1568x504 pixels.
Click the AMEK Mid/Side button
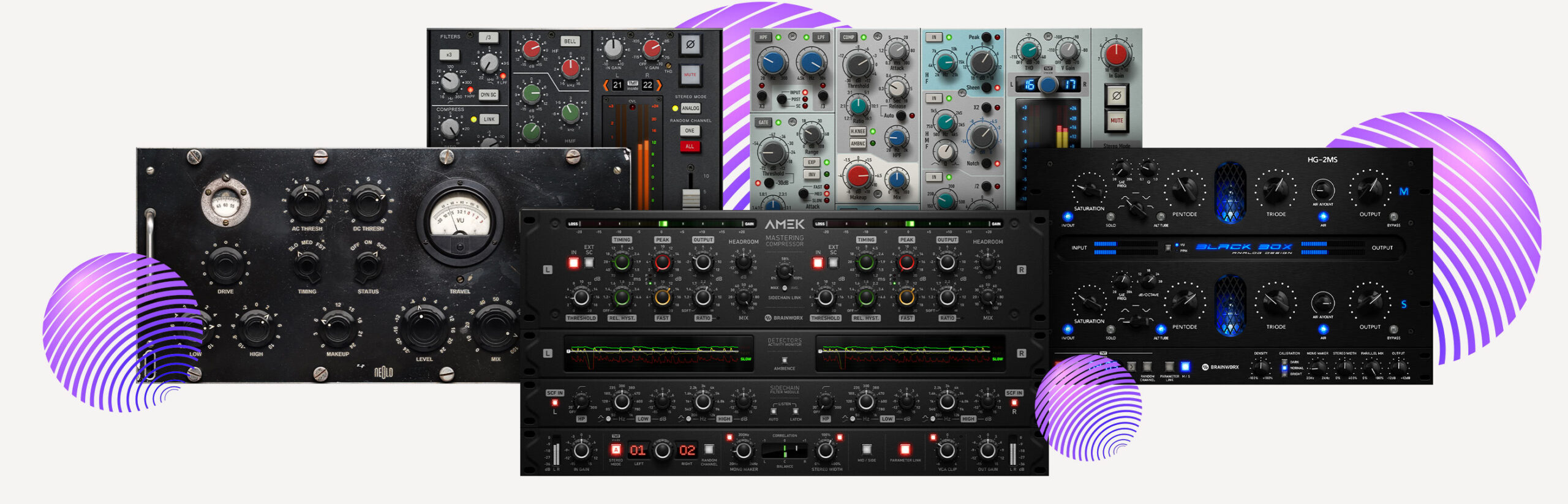[867, 449]
